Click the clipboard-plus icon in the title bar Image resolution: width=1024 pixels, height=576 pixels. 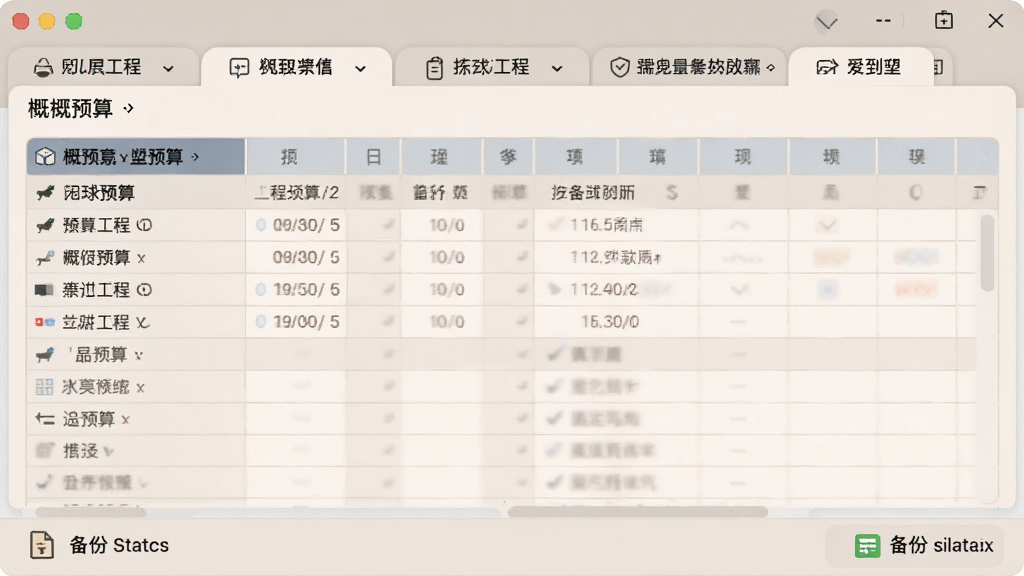coord(944,20)
